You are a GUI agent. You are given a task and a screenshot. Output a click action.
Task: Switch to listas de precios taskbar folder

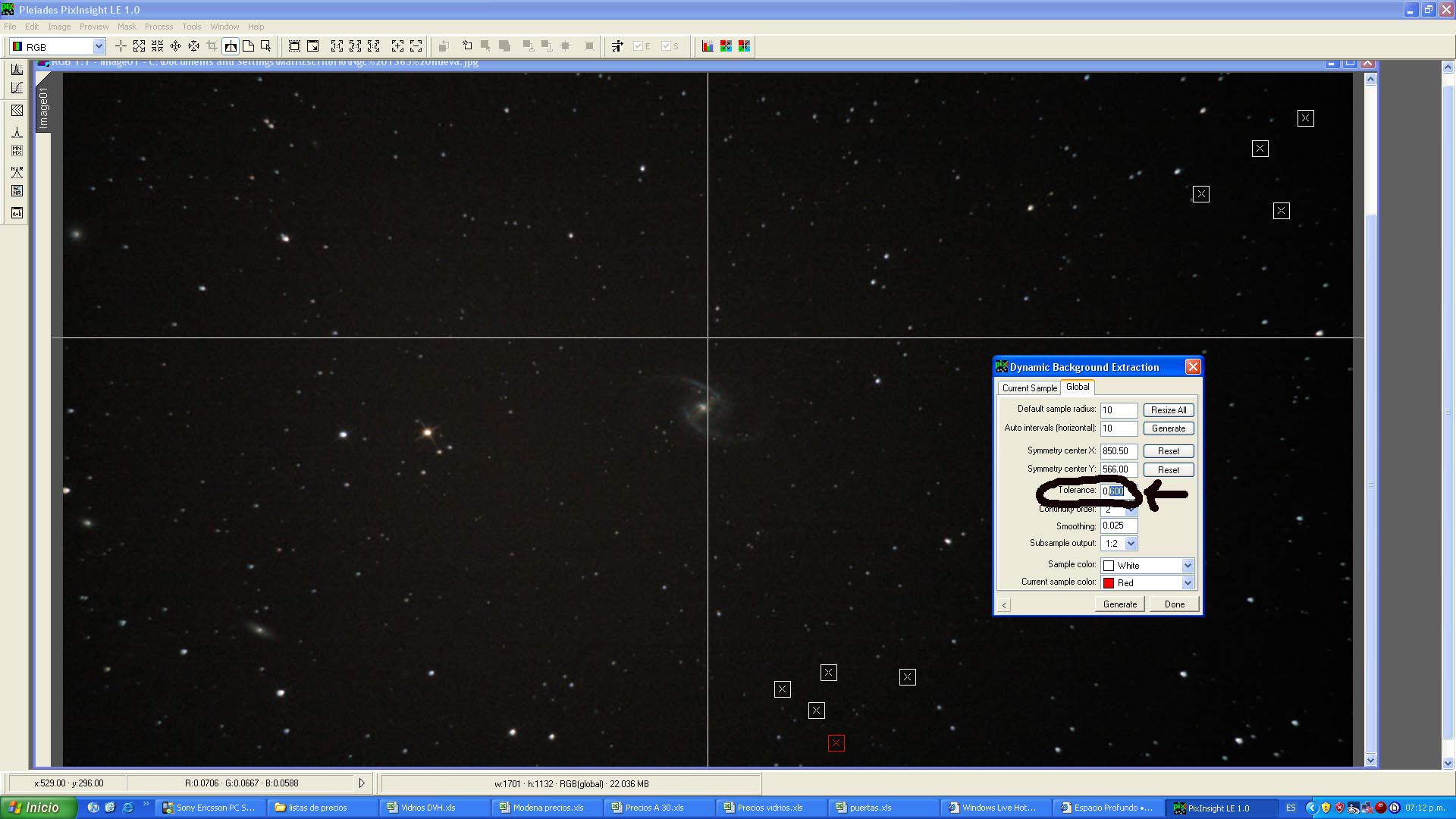321,808
